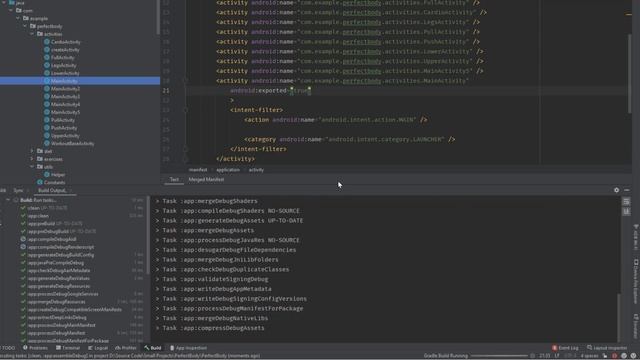Hide the Build tool window
The image size is (640, 360).
pos(627,190)
